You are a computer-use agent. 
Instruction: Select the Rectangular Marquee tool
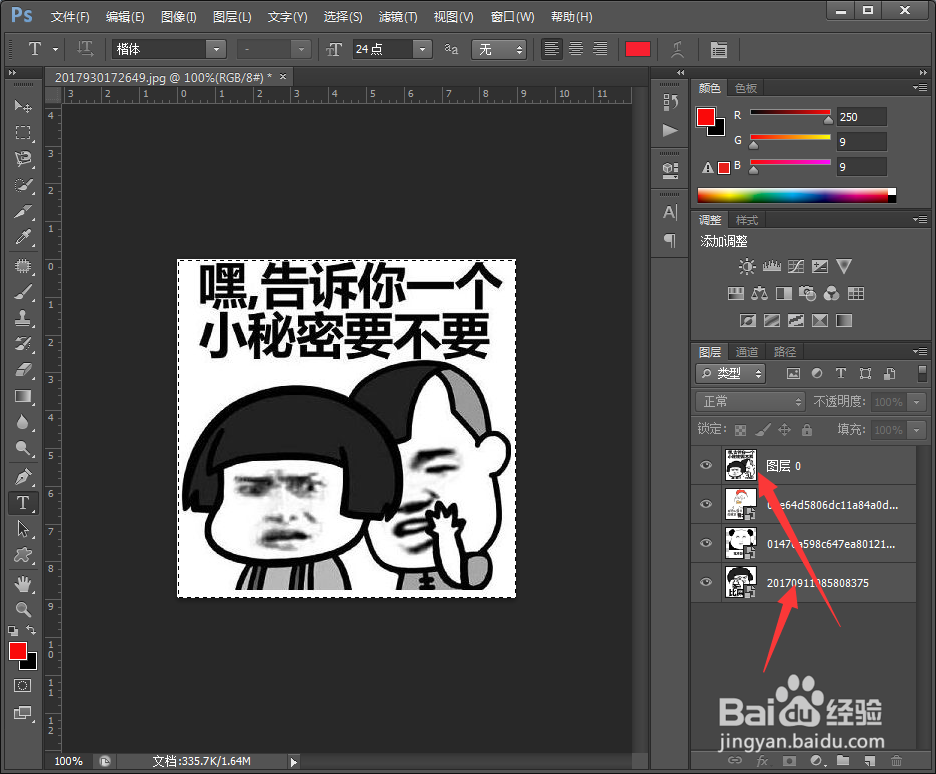pyautogui.click(x=23, y=132)
